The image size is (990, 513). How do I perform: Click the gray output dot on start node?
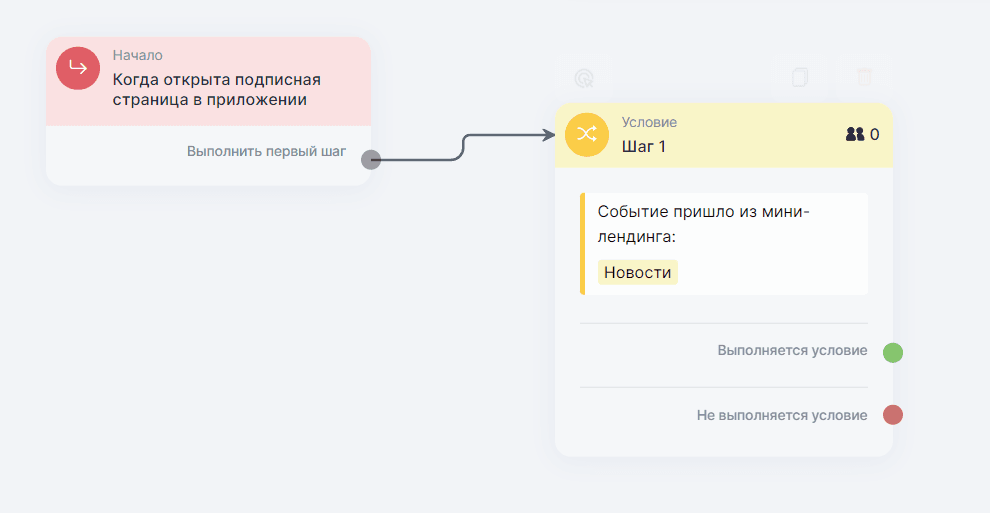370,159
